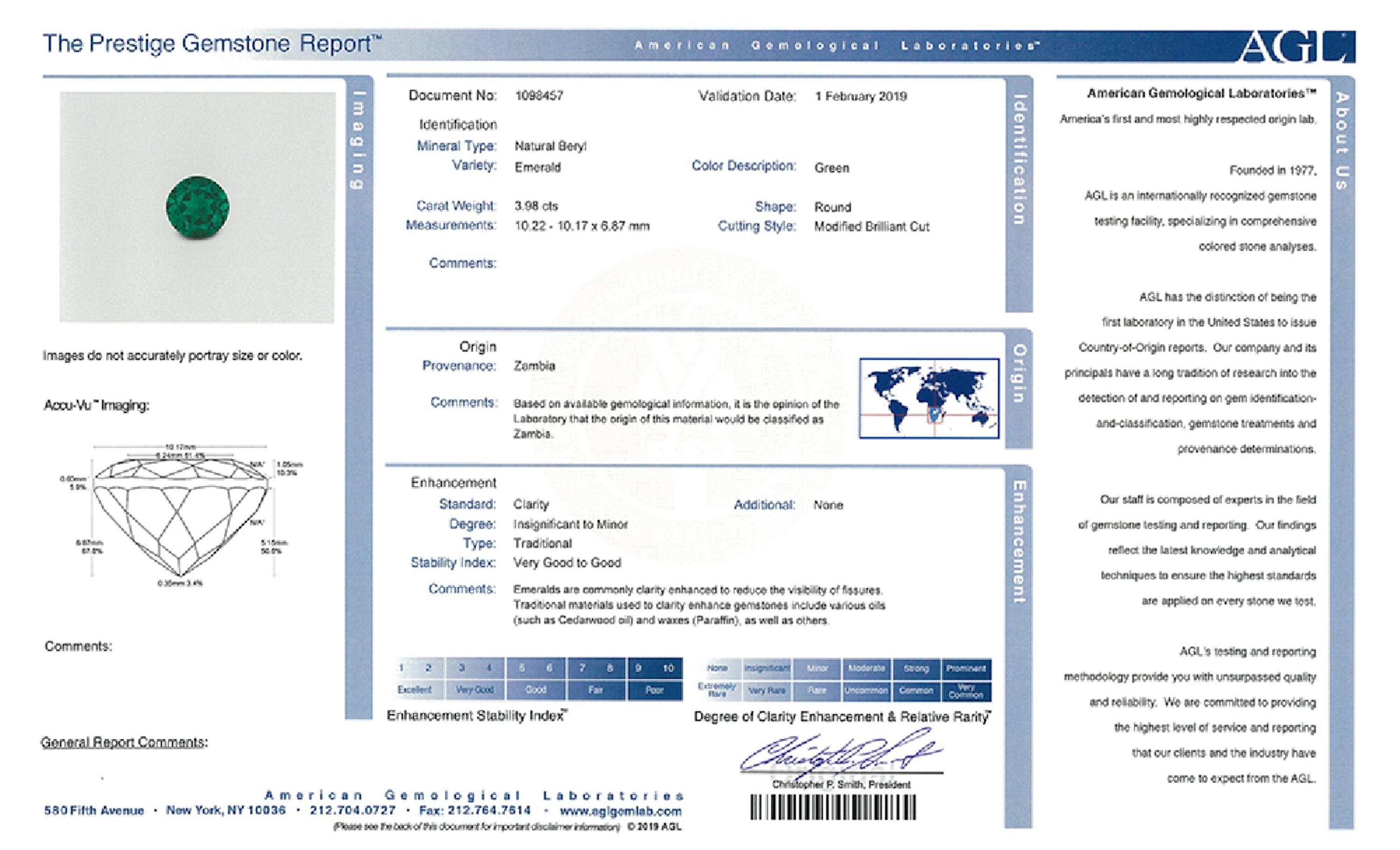
Task: Select the 'Fair' stability scale cell
Action: pyautogui.click(x=595, y=690)
